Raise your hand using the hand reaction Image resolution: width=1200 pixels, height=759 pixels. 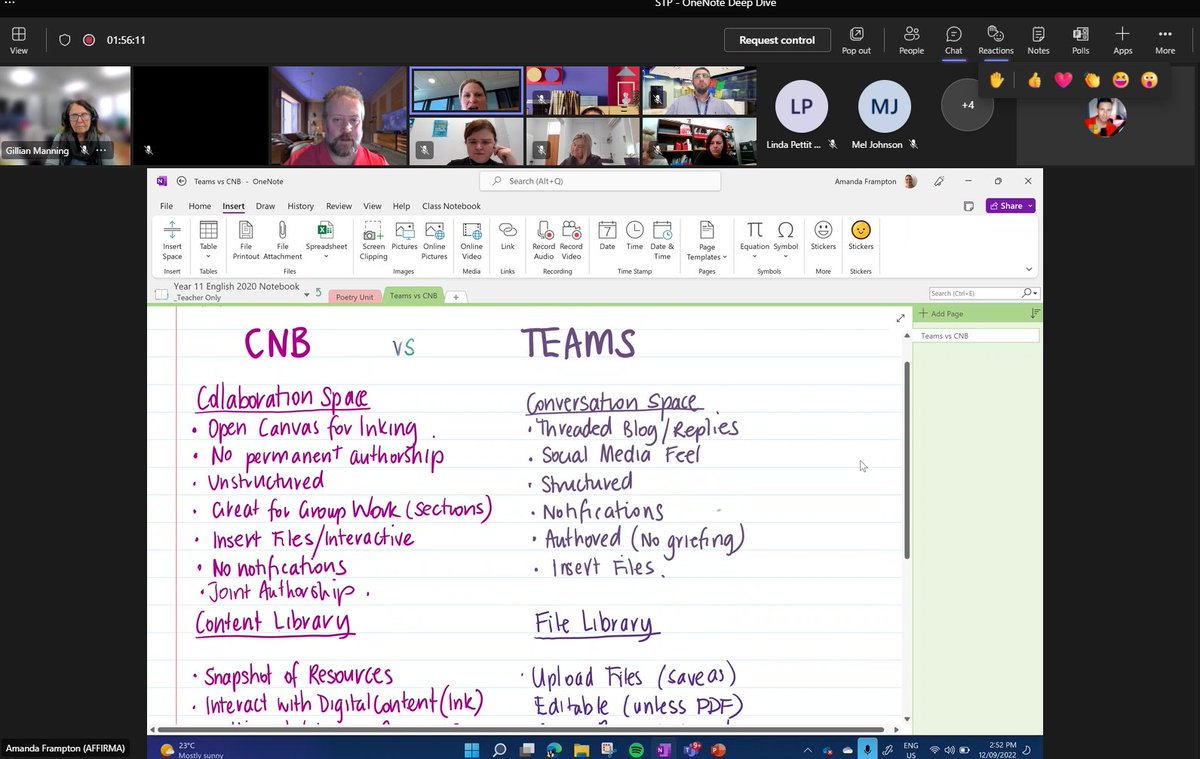(x=996, y=79)
